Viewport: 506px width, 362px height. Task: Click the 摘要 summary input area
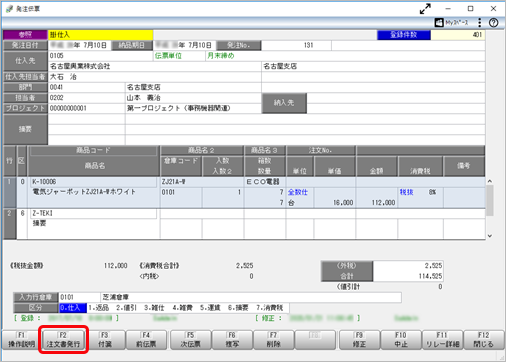pos(266,129)
